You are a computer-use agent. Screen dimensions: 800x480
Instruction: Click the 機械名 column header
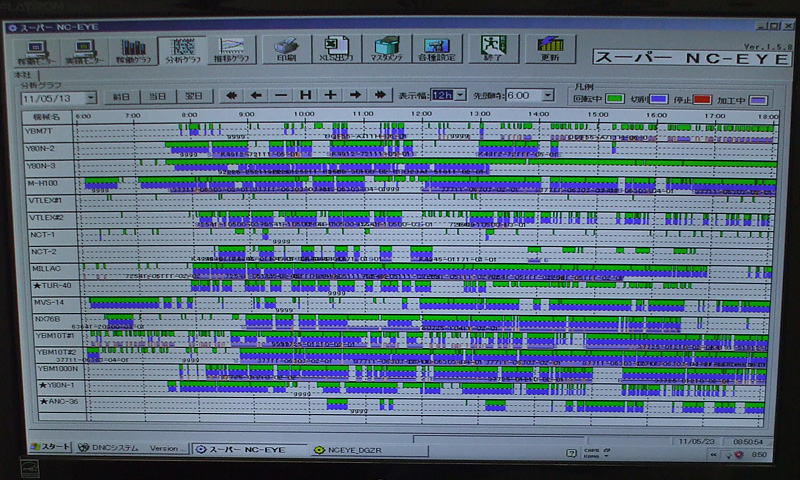pos(47,117)
